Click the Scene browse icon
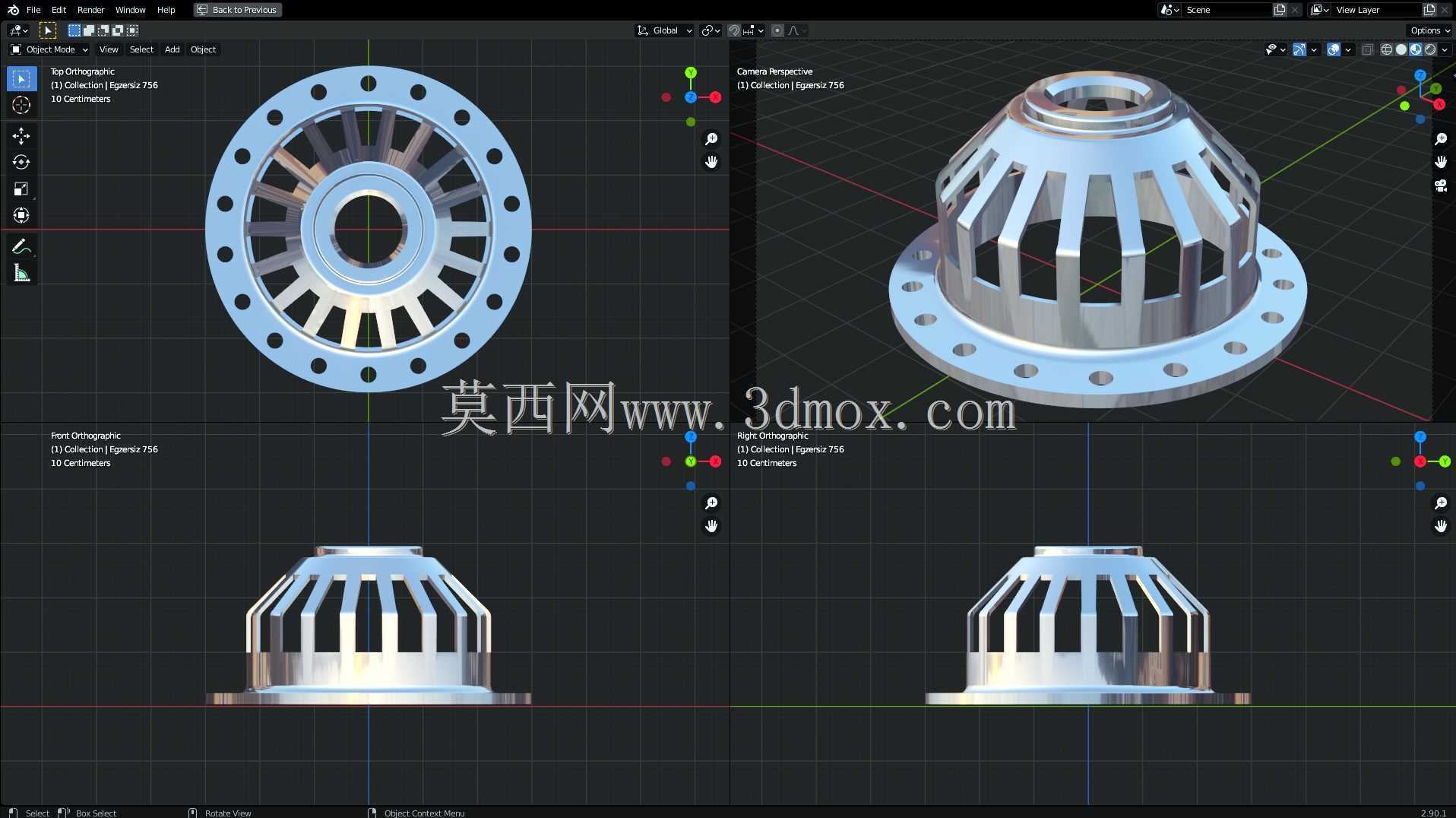Image resolution: width=1456 pixels, height=818 pixels. coord(1169,10)
